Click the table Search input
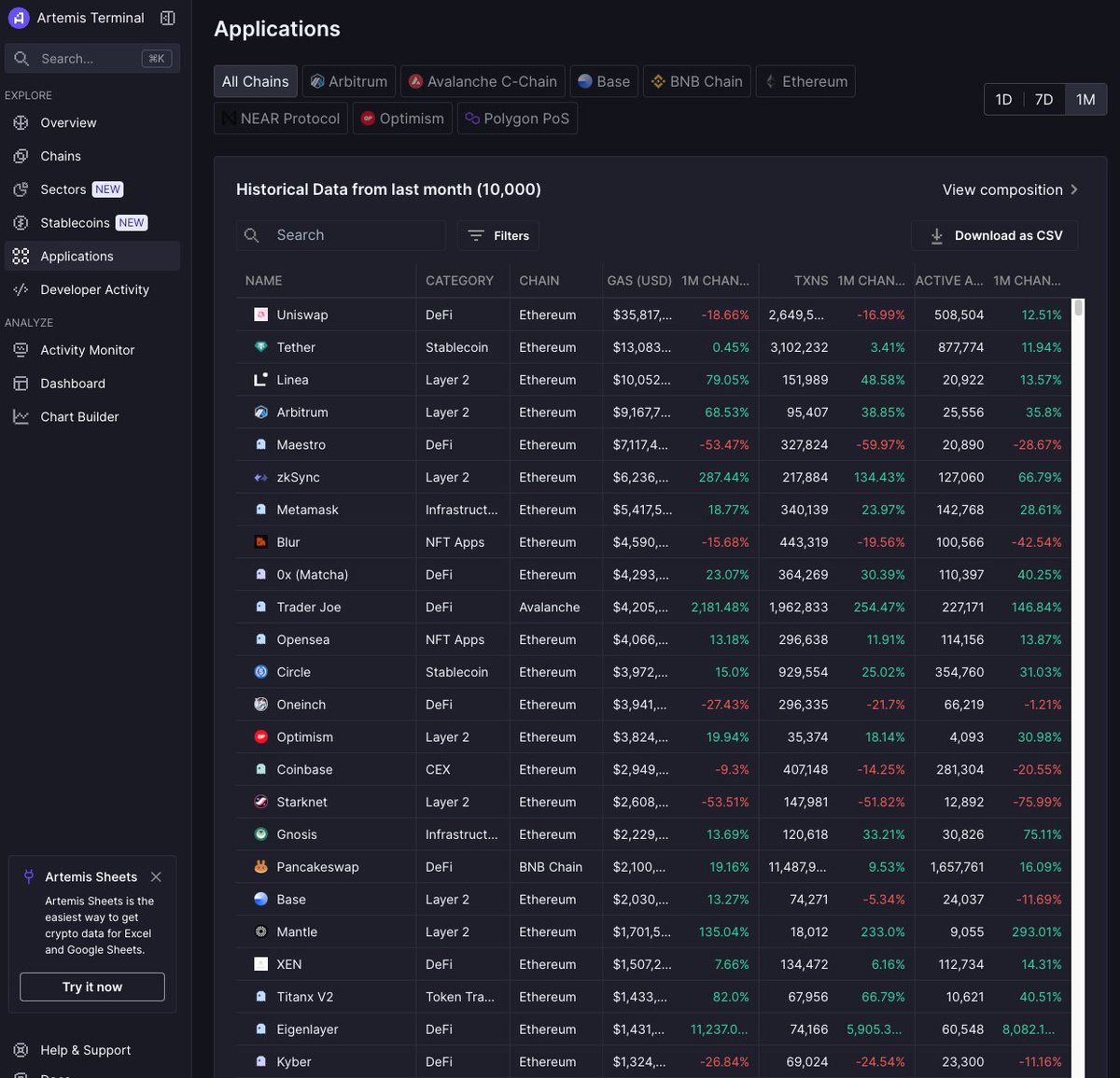Viewport: 1120px width, 1078px height. click(x=341, y=235)
